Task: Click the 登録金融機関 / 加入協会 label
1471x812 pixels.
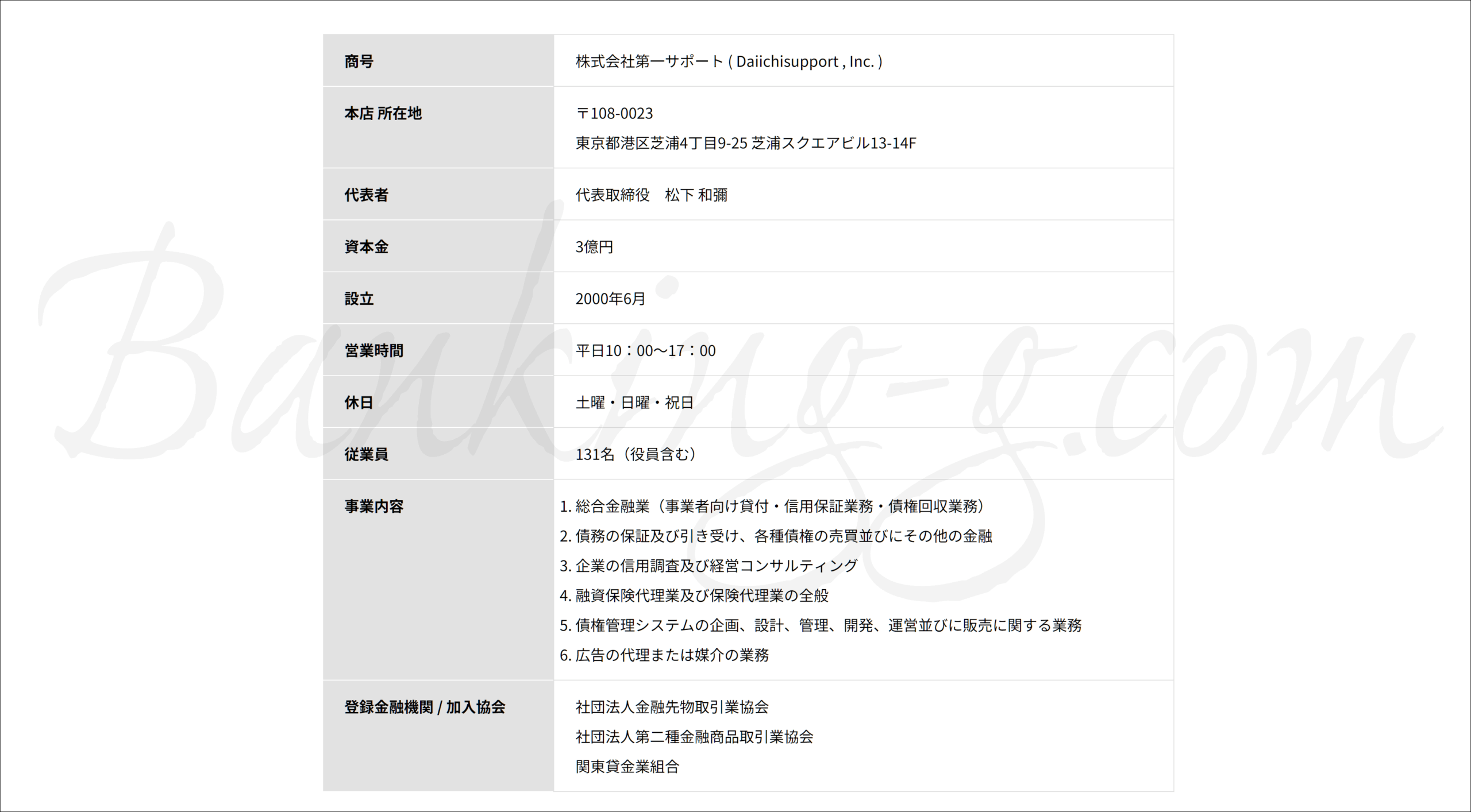Action: (x=424, y=707)
